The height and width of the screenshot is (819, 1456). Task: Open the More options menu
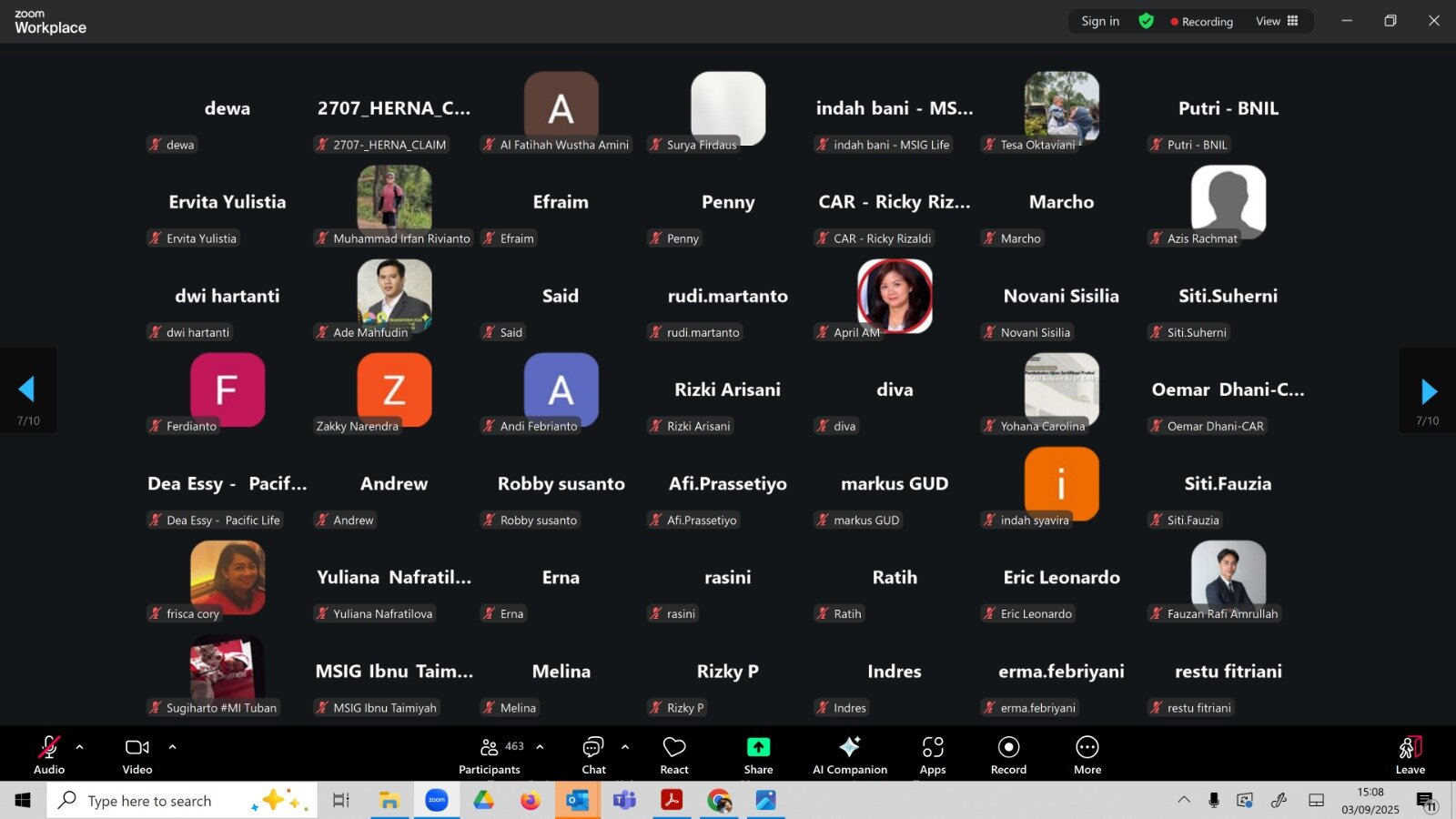(x=1087, y=755)
